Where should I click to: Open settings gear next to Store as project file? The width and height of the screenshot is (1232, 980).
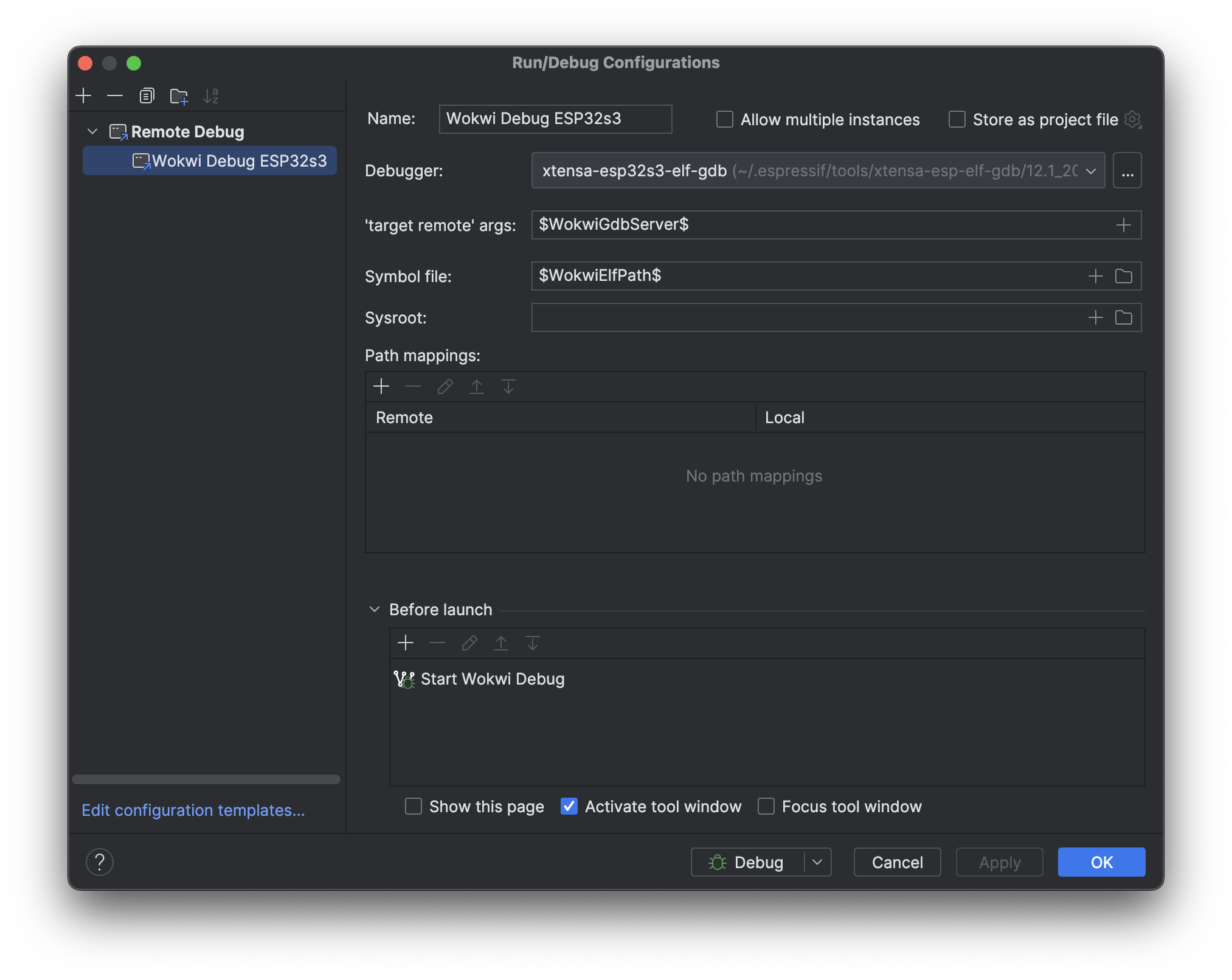coord(1133,119)
